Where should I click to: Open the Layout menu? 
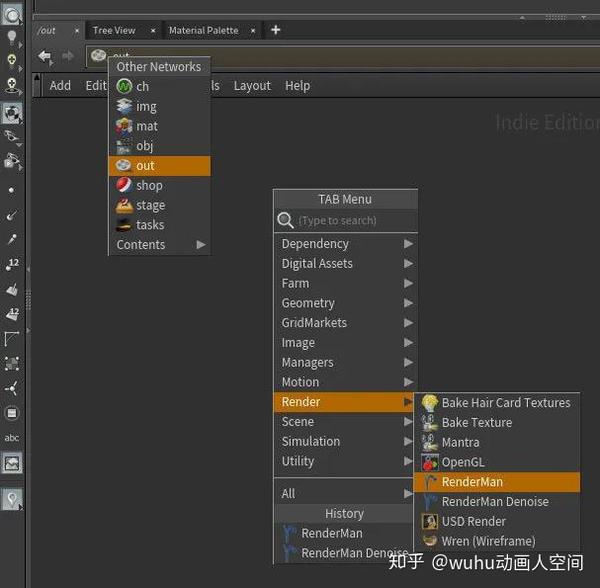pyautogui.click(x=252, y=86)
